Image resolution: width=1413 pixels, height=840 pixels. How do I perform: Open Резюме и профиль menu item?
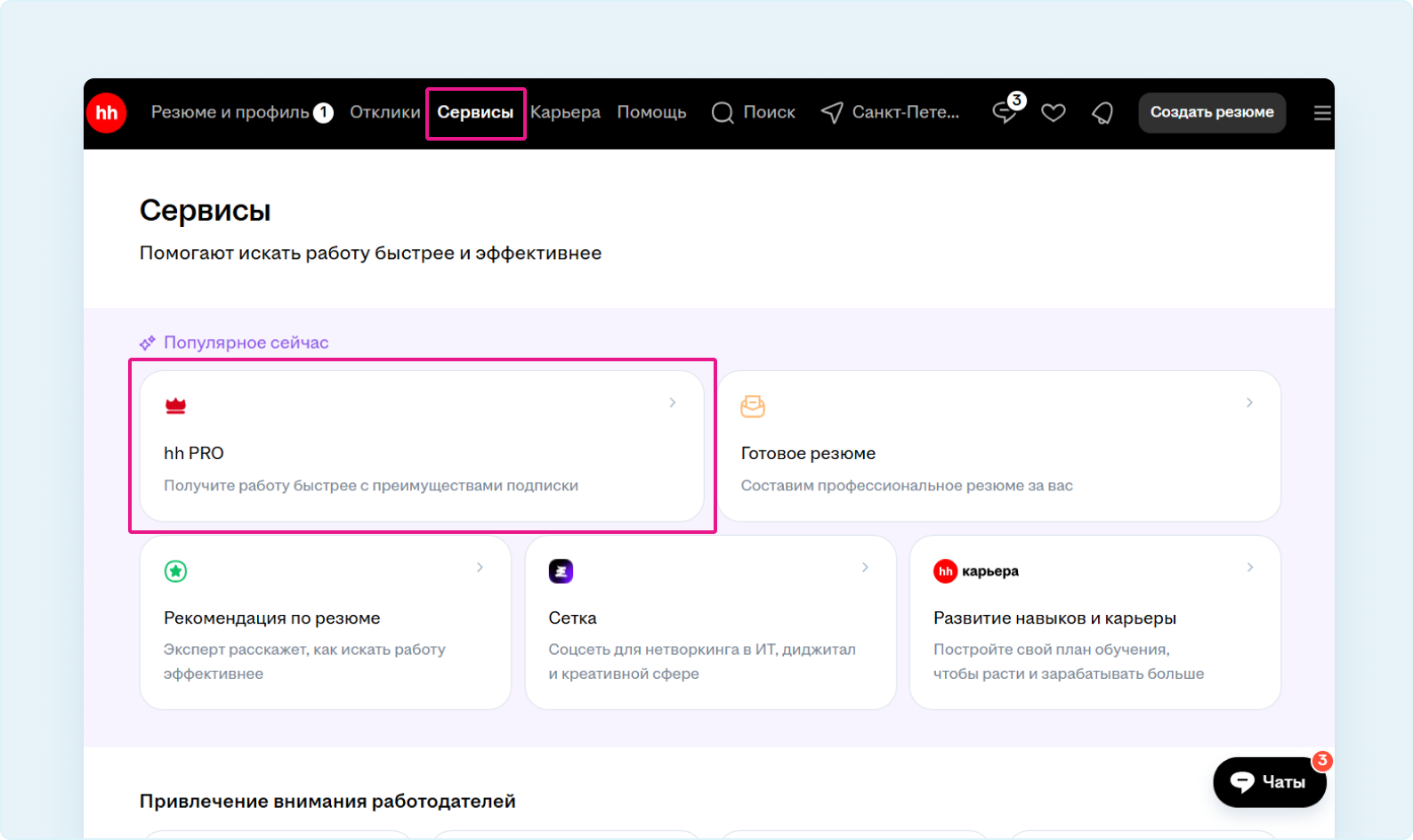point(230,113)
